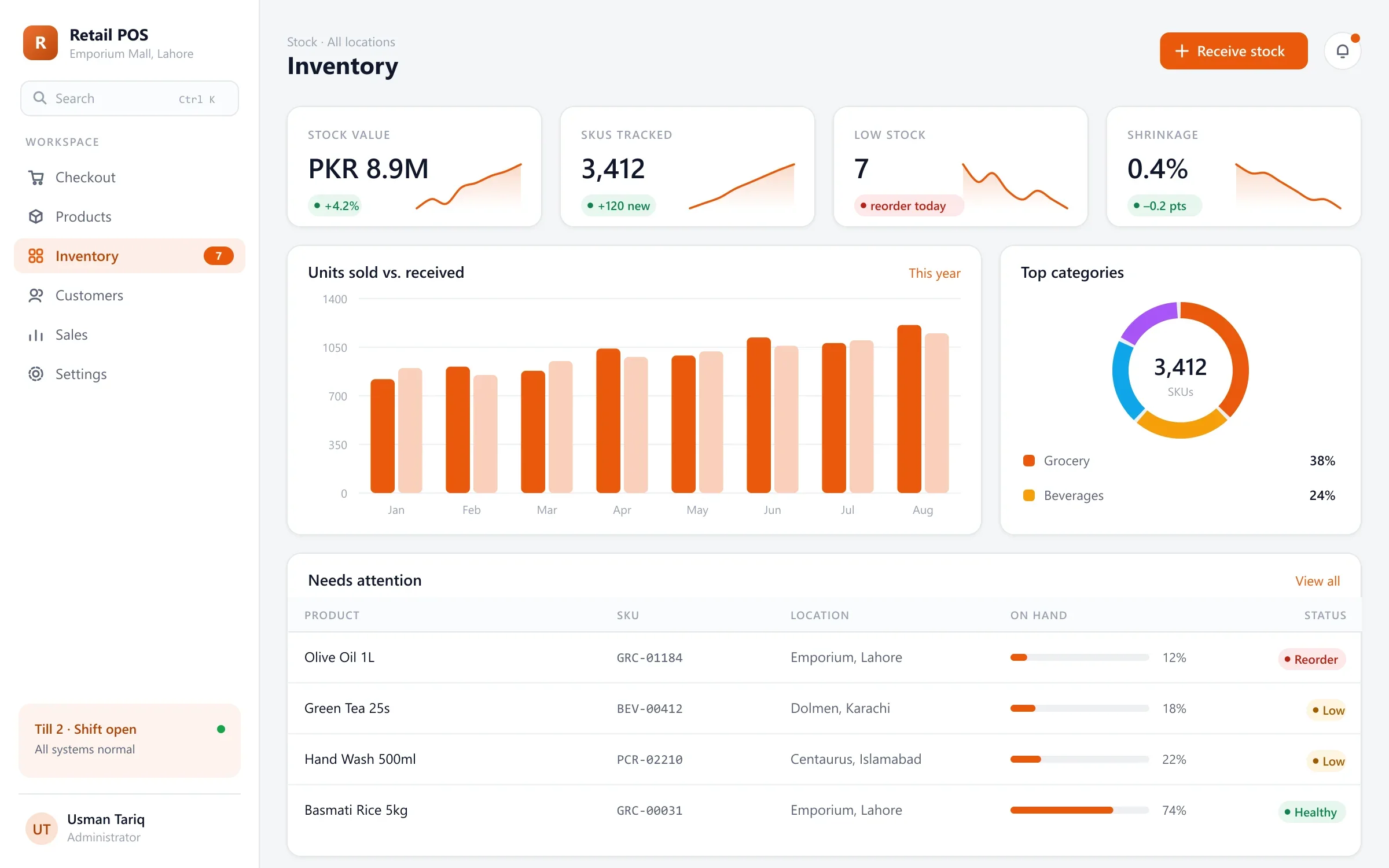Click the Beverages yellow color swatch

pyautogui.click(x=1029, y=495)
